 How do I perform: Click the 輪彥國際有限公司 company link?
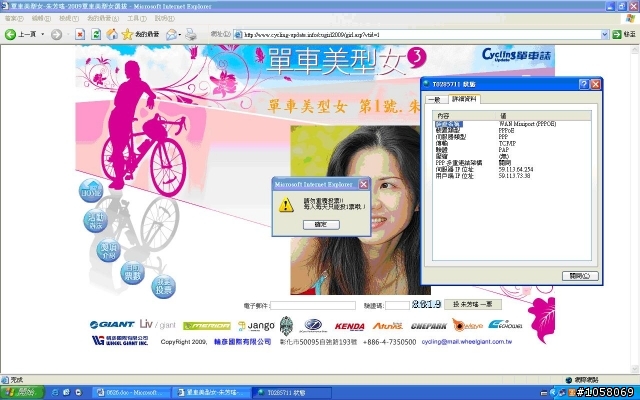[x=242, y=342]
